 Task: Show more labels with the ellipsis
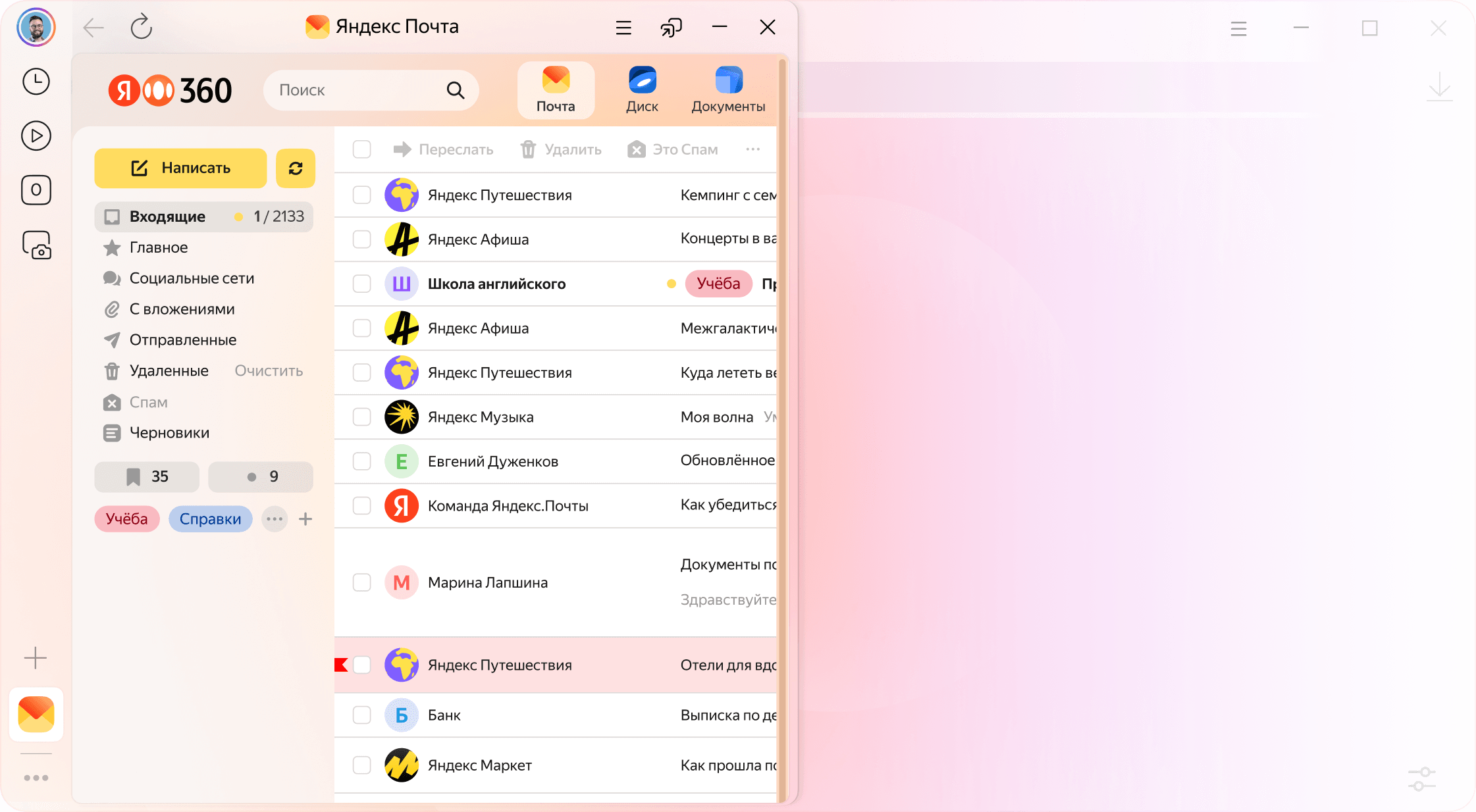pos(275,519)
